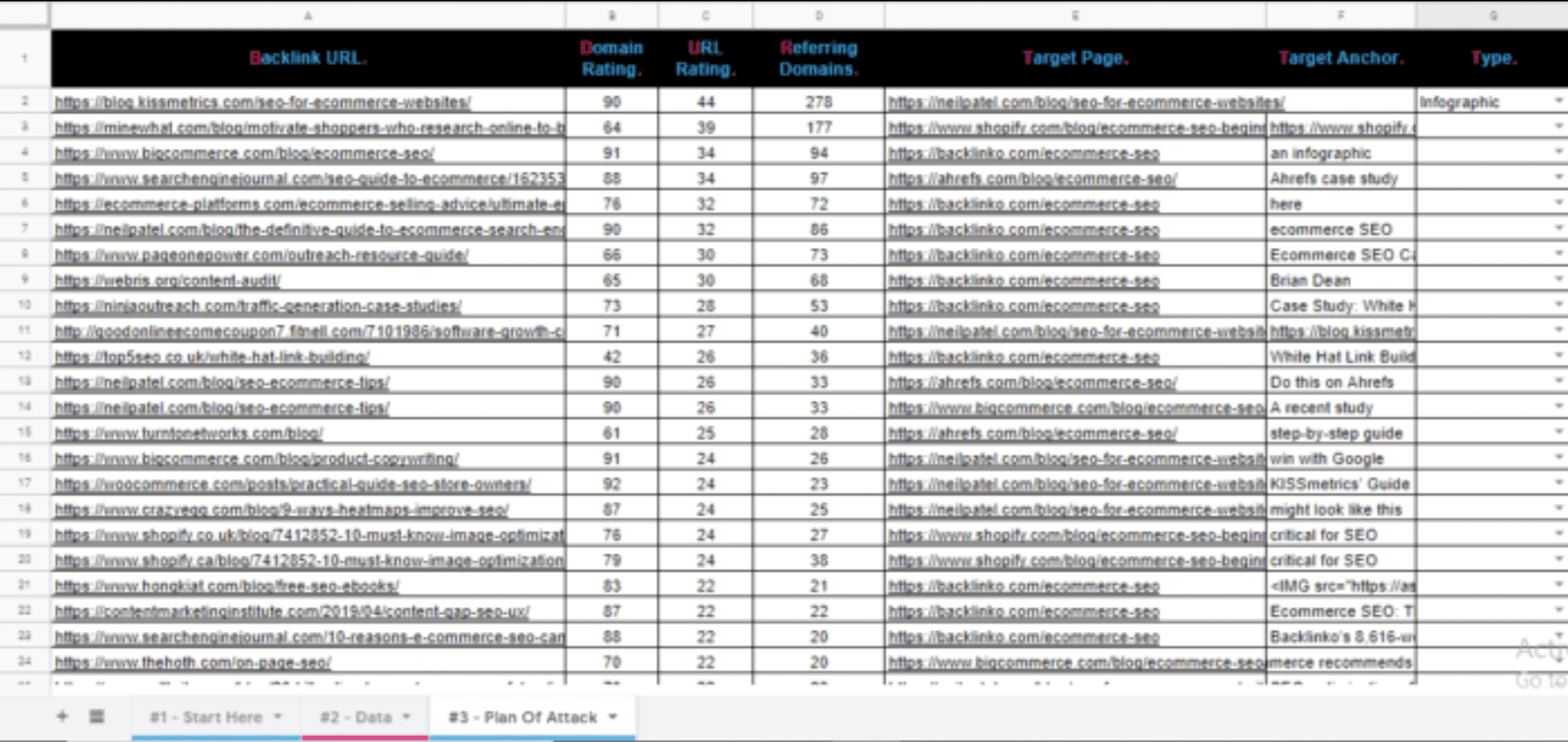Open the hongkiat free-seo-ebooks link

[x=227, y=586]
